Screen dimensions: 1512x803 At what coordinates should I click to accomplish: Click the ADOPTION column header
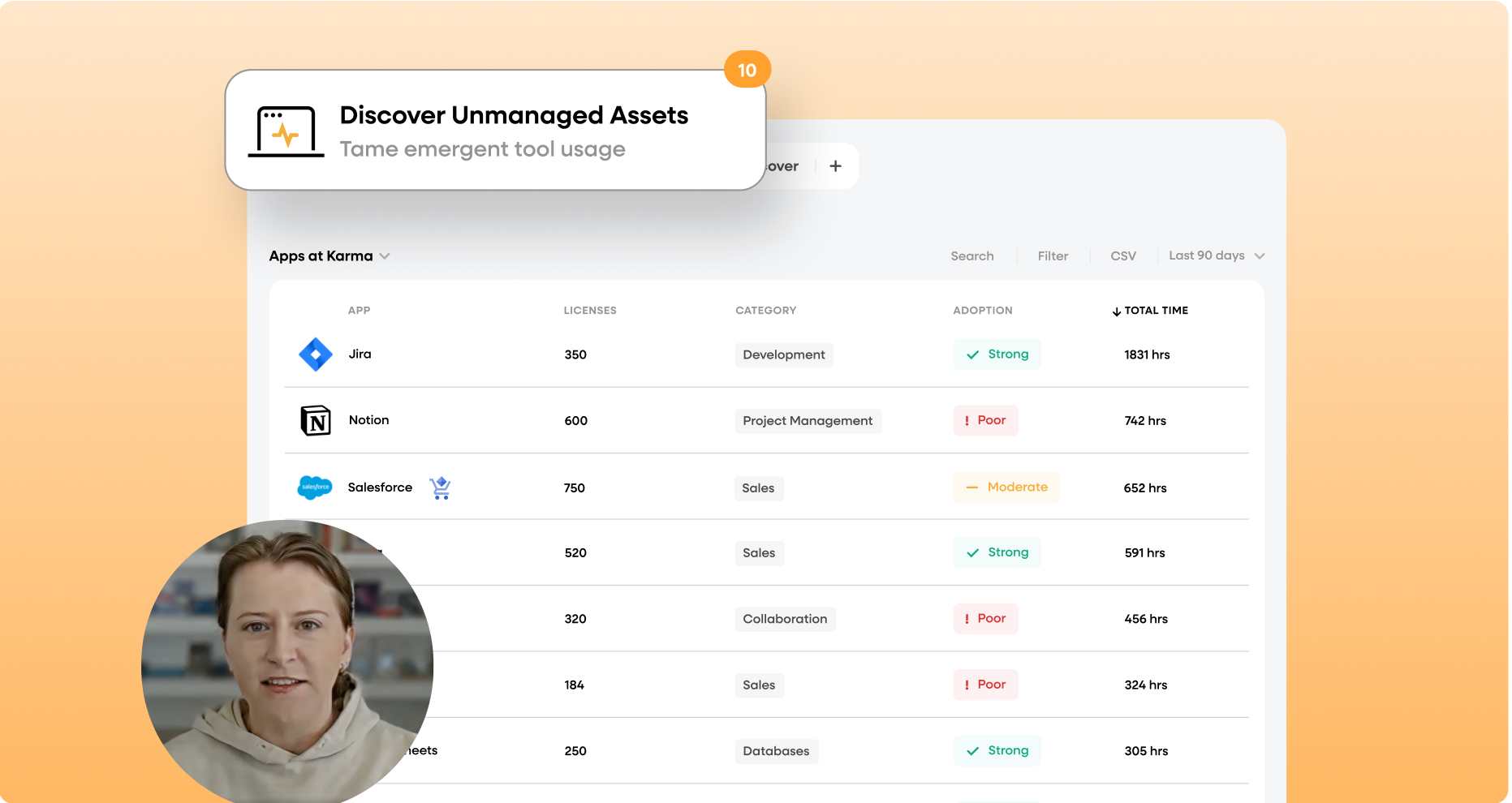click(x=983, y=311)
